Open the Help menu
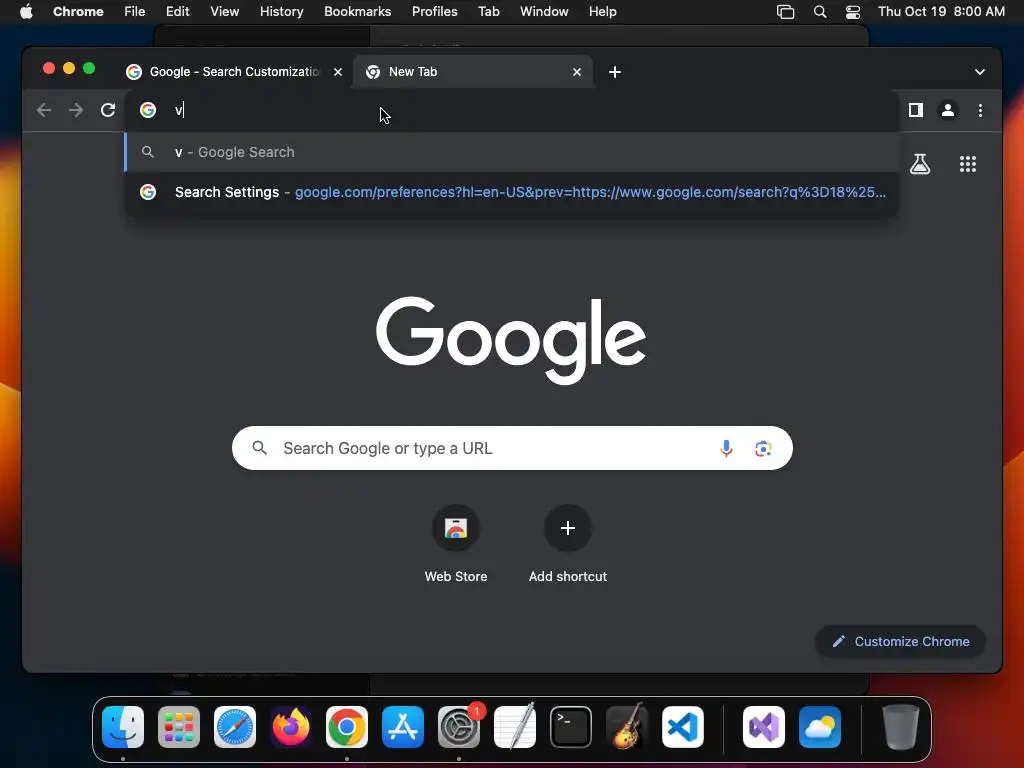1024x768 pixels. coord(602,11)
